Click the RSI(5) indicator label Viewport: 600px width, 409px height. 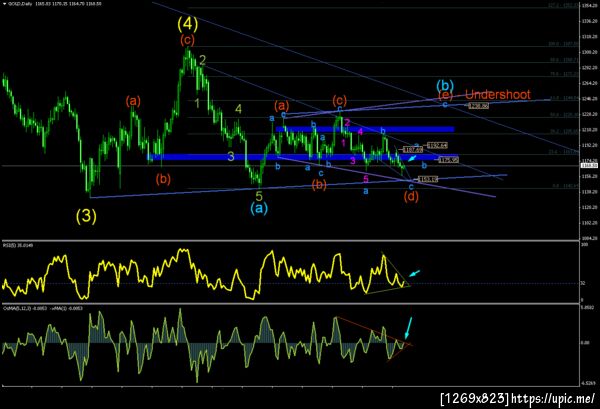(x=18, y=244)
